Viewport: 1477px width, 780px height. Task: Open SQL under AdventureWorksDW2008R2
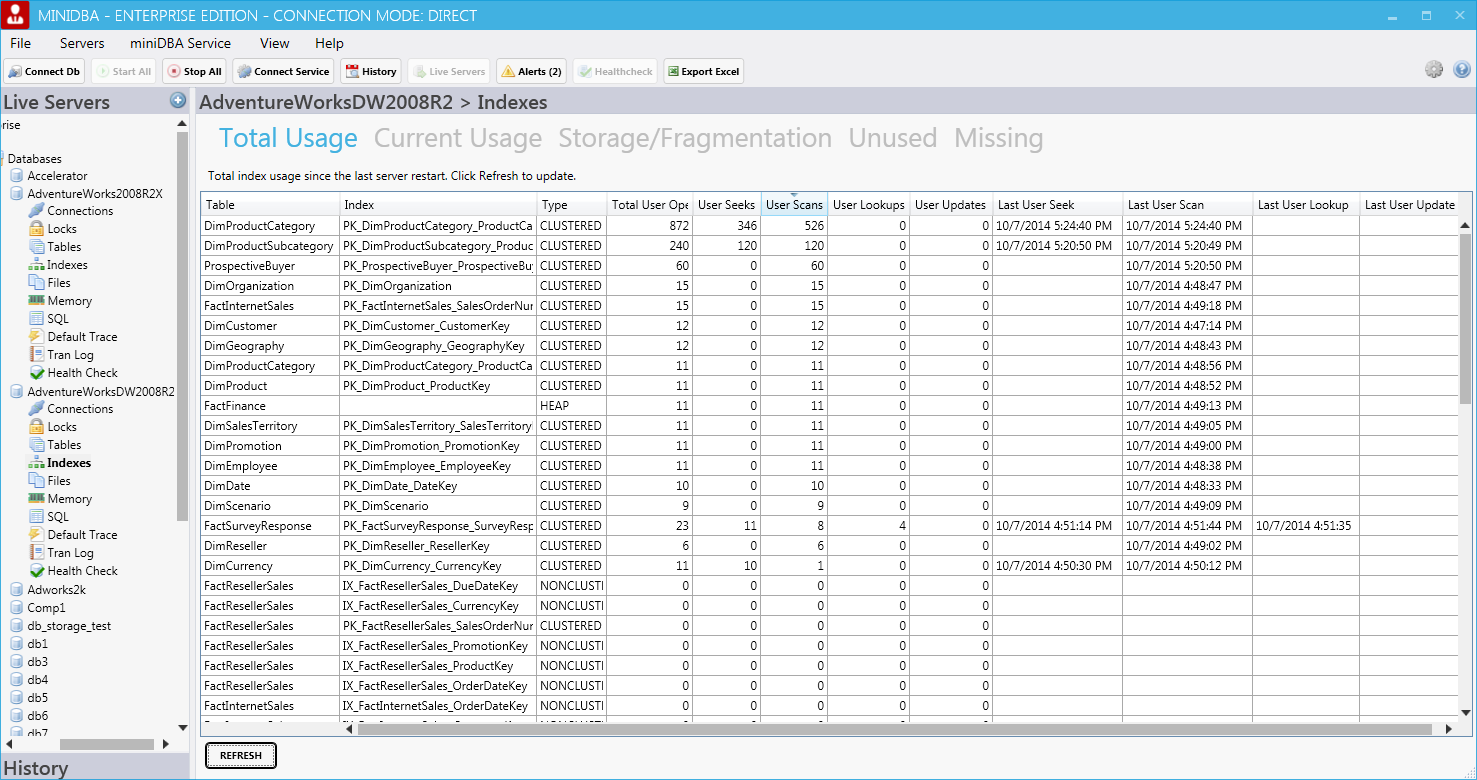tap(58, 517)
